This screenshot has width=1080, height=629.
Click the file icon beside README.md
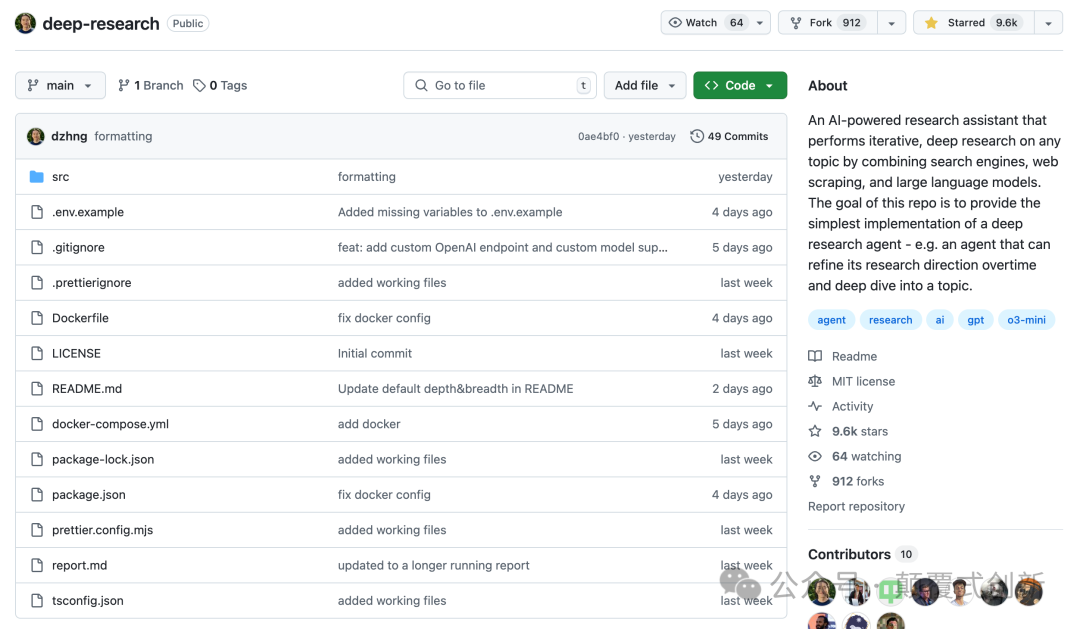click(37, 389)
